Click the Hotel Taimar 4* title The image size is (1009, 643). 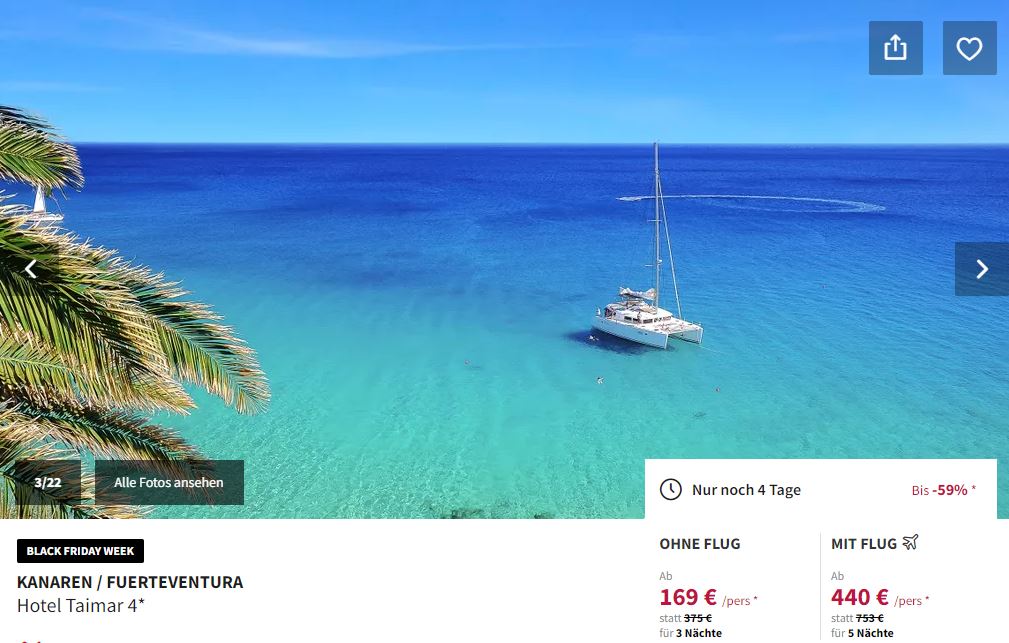[x=80, y=606]
